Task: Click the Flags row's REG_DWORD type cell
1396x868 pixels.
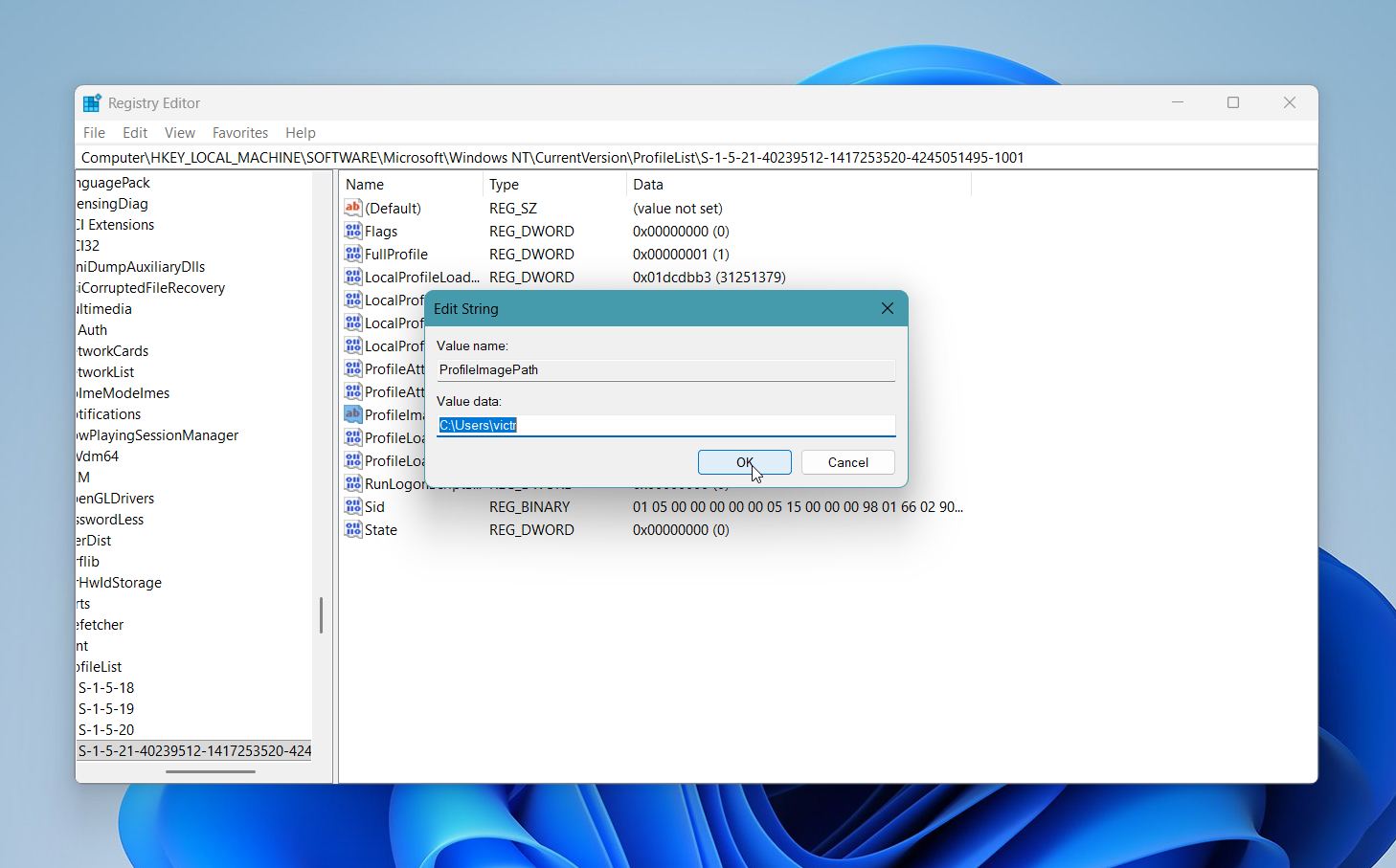Action: [531, 231]
